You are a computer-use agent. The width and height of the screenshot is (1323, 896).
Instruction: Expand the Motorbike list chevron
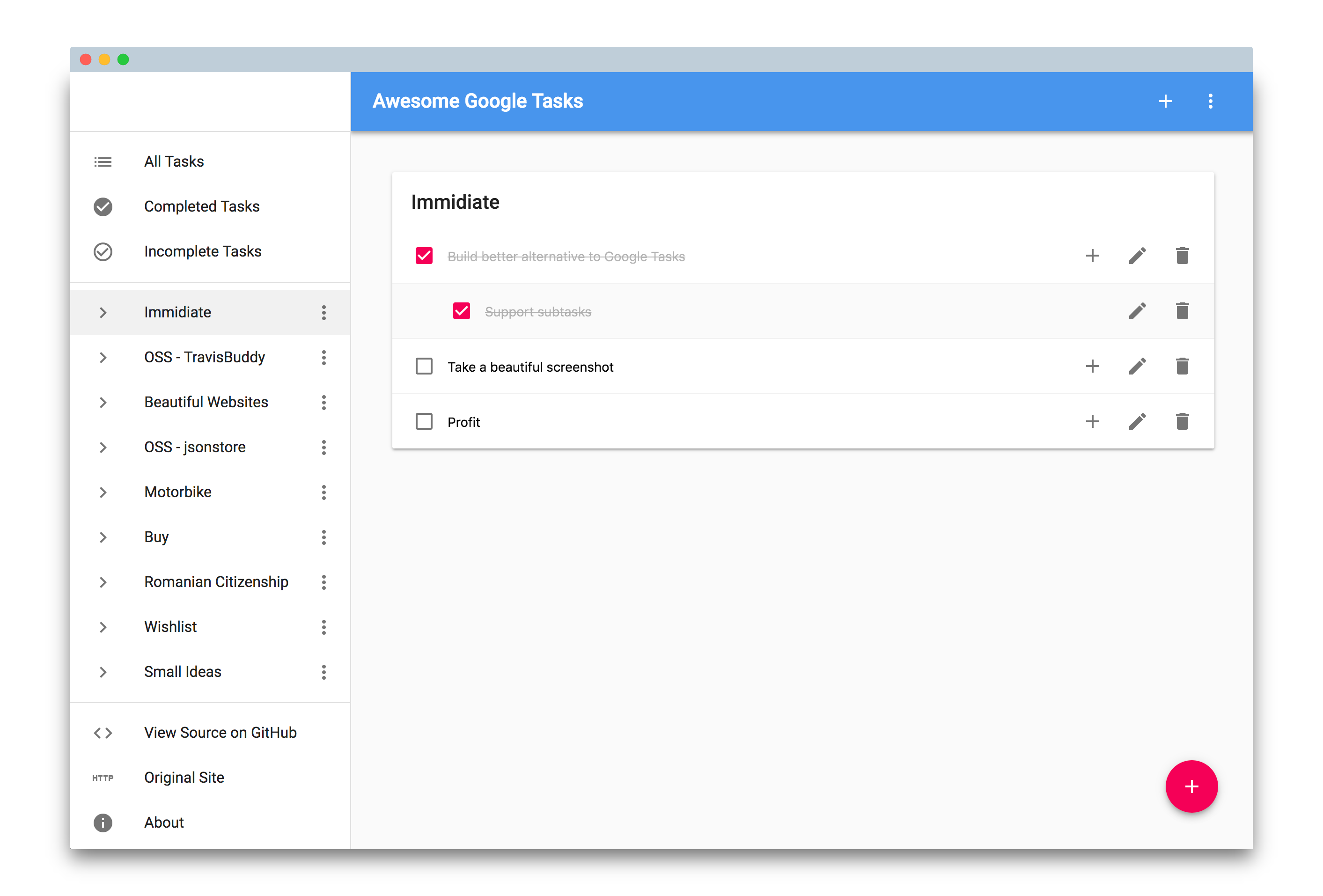click(x=103, y=492)
